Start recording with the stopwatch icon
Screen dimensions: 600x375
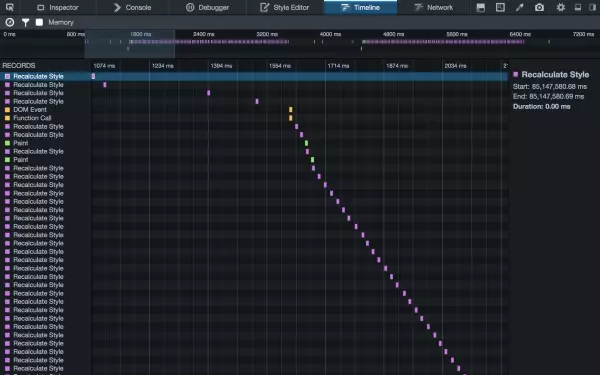(x=10, y=23)
